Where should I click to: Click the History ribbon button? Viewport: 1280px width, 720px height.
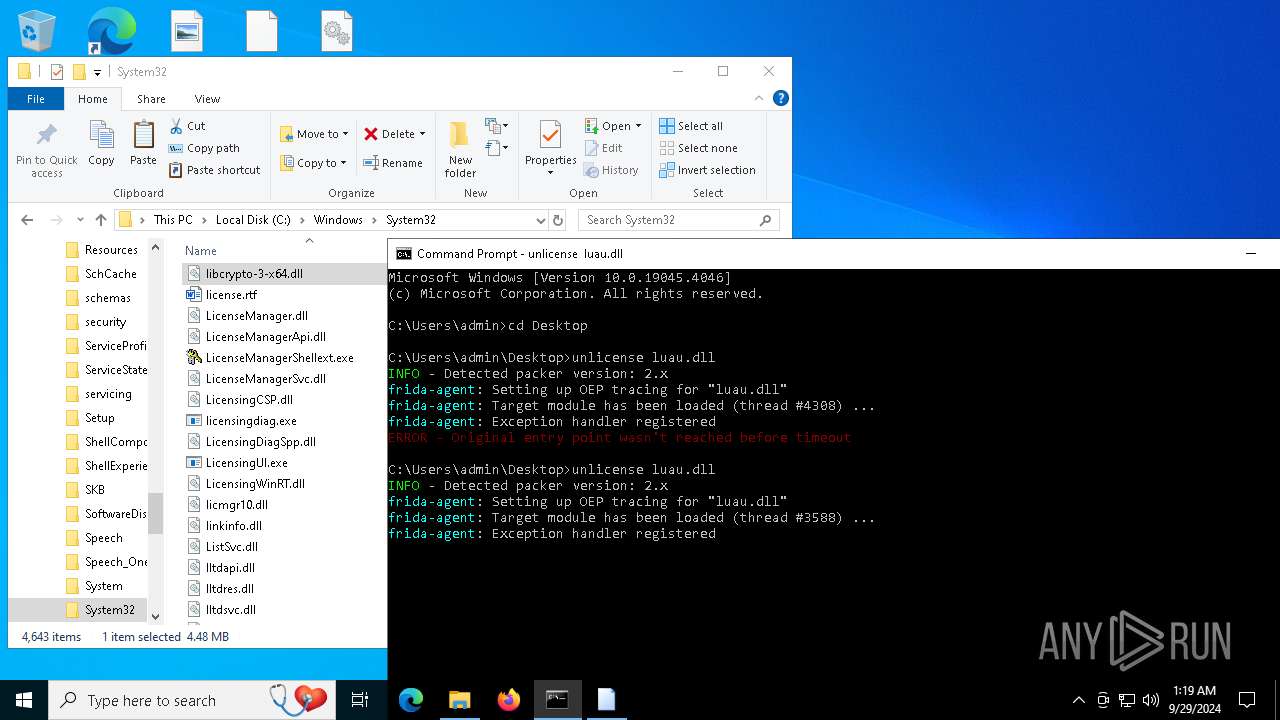point(611,170)
